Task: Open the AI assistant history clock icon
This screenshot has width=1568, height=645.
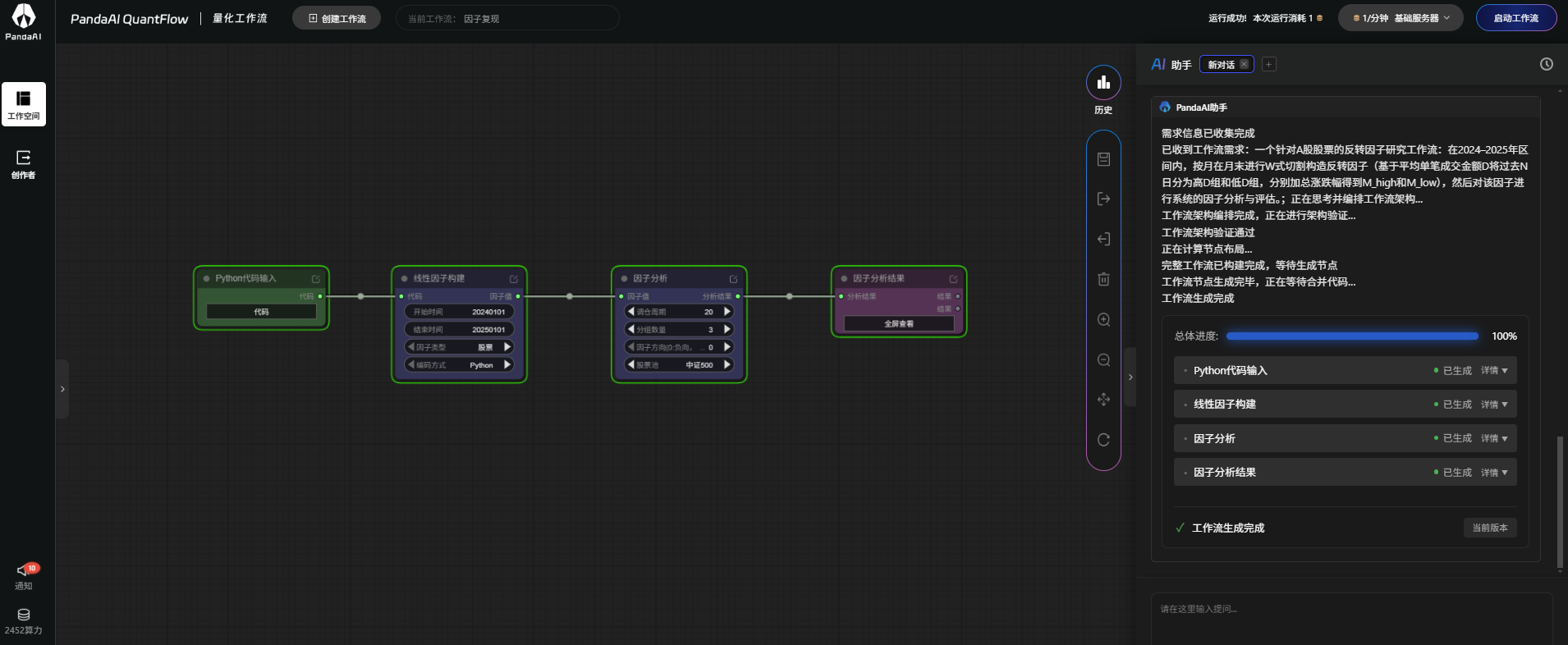Action: pyautogui.click(x=1547, y=64)
